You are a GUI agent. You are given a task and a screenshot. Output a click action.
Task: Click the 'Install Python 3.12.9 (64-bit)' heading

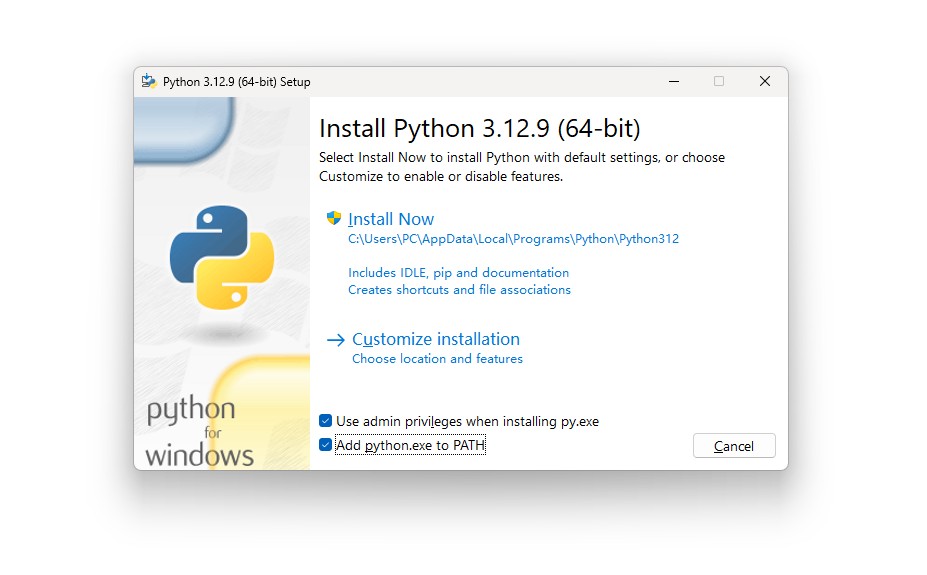pyautogui.click(x=479, y=128)
